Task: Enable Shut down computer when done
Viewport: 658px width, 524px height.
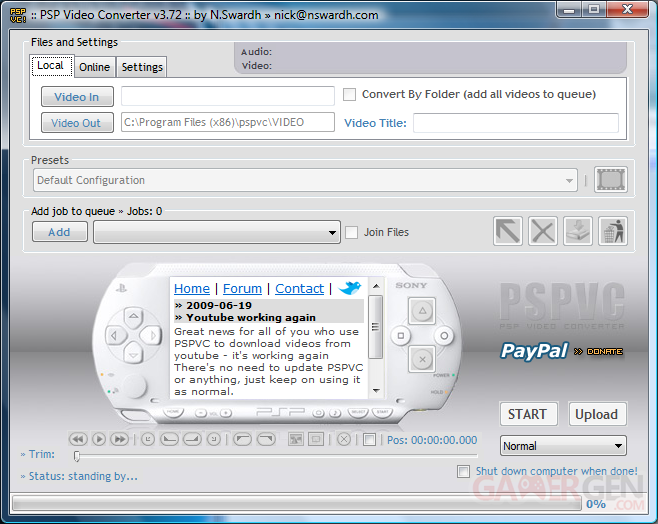Action: click(x=463, y=471)
